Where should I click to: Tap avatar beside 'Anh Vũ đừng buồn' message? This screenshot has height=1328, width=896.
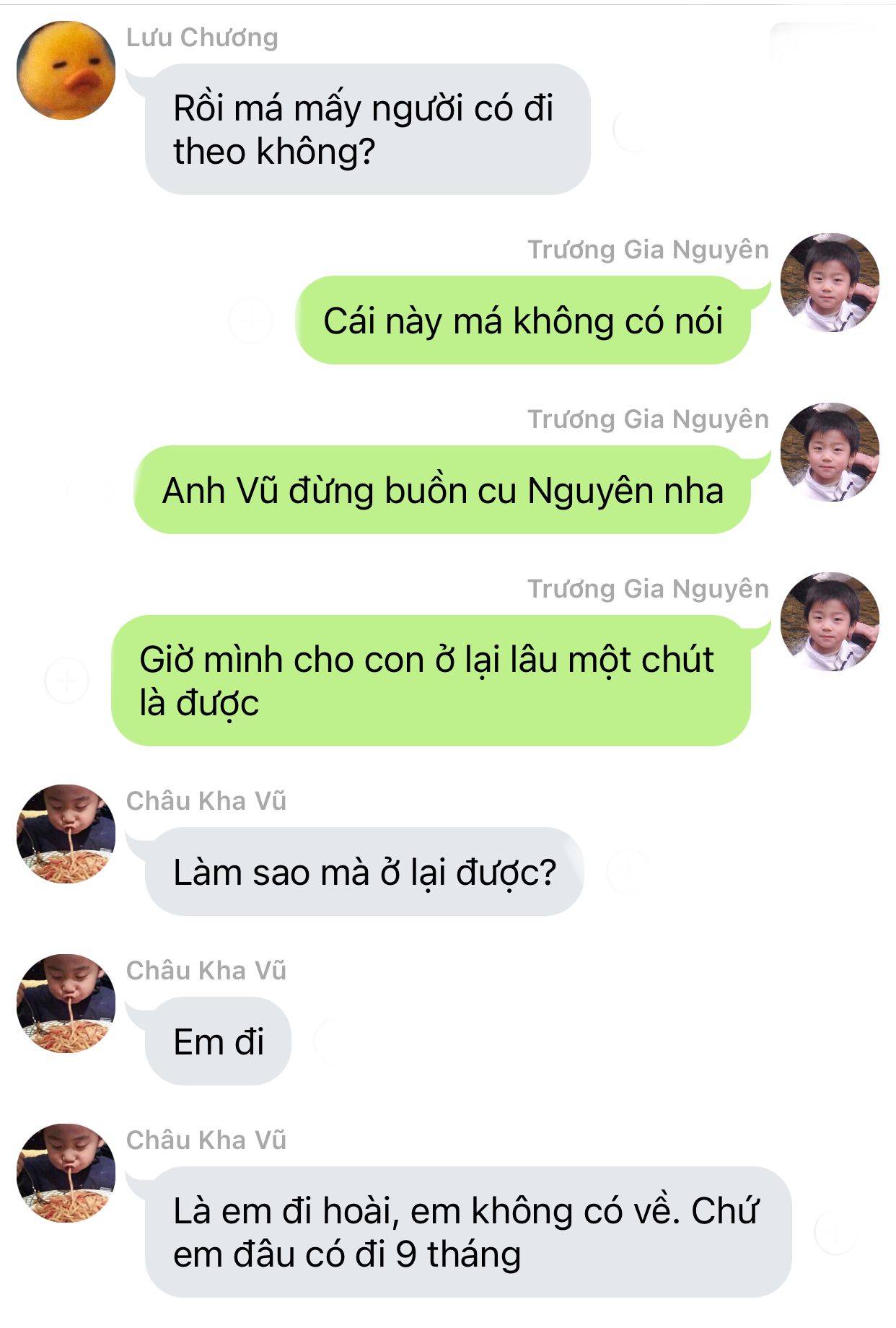[830, 452]
